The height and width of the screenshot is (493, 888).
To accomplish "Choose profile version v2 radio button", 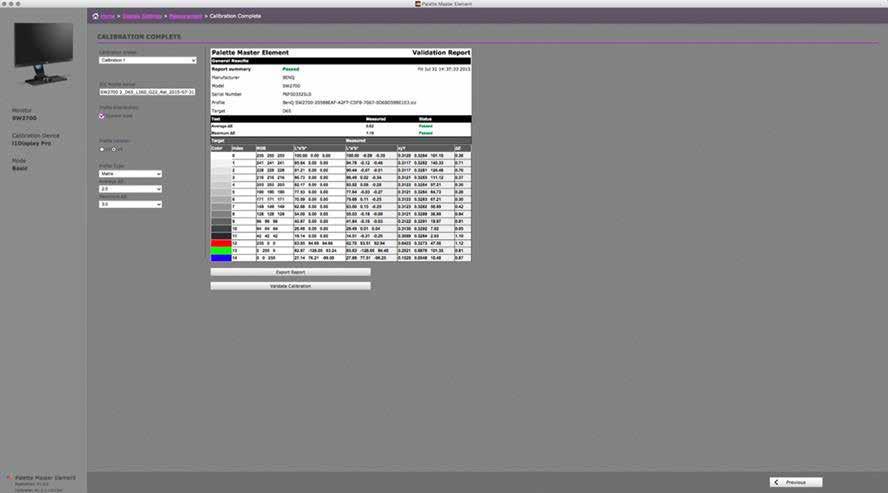I will (x=102, y=149).
